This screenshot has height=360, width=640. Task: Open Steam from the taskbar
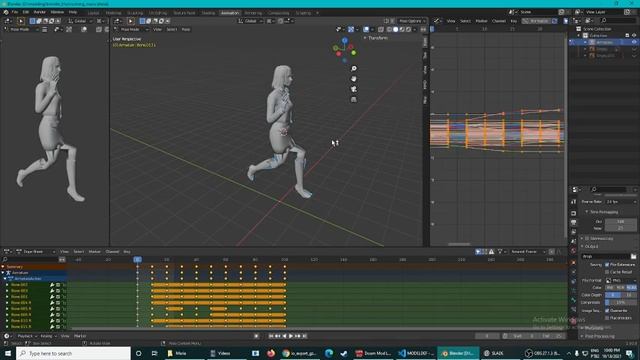click(344, 353)
